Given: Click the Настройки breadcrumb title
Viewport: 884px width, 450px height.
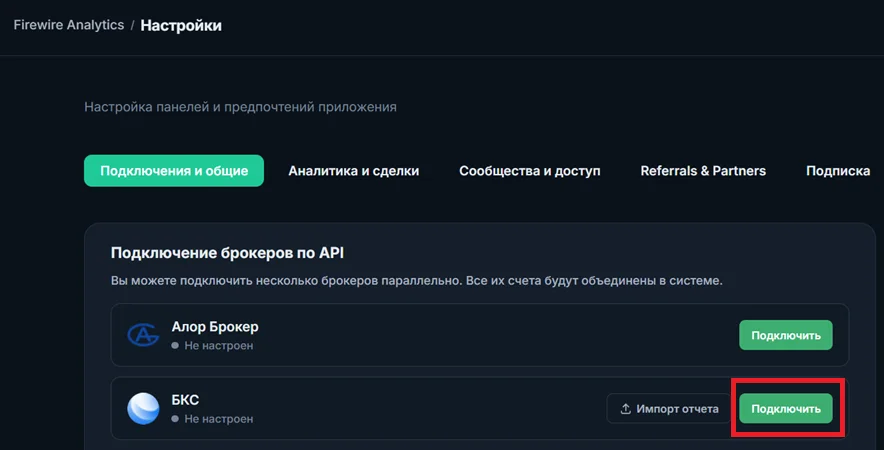Looking at the screenshot, I should point(181,25).
